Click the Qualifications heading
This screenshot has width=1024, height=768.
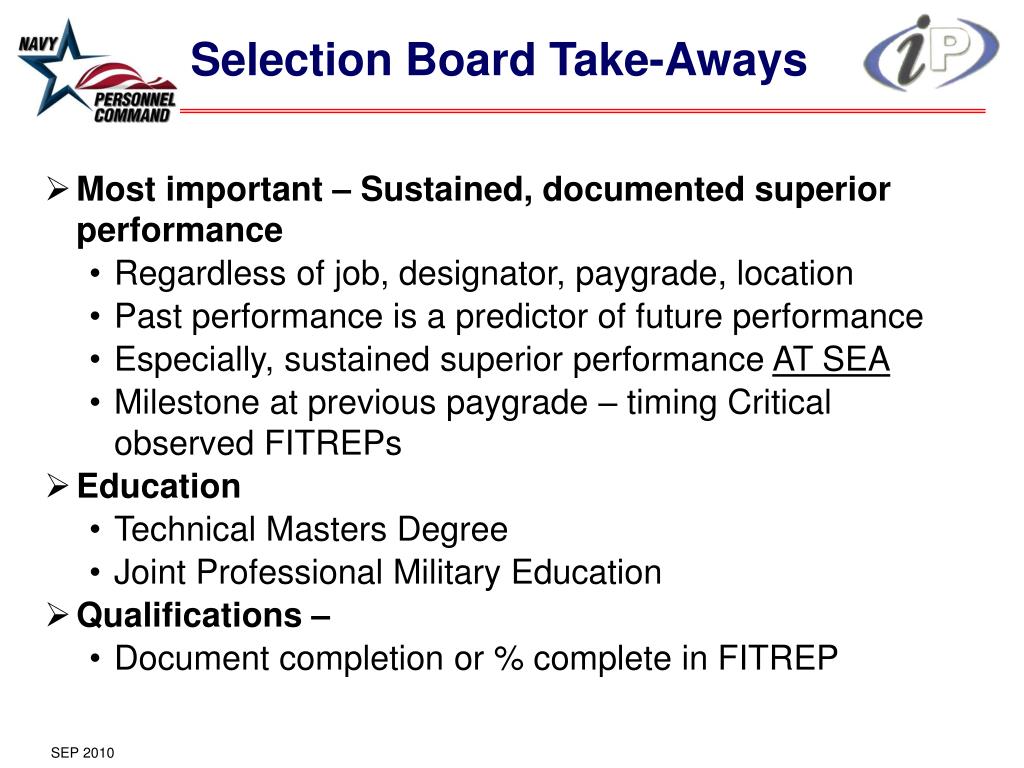pos(203,615)
